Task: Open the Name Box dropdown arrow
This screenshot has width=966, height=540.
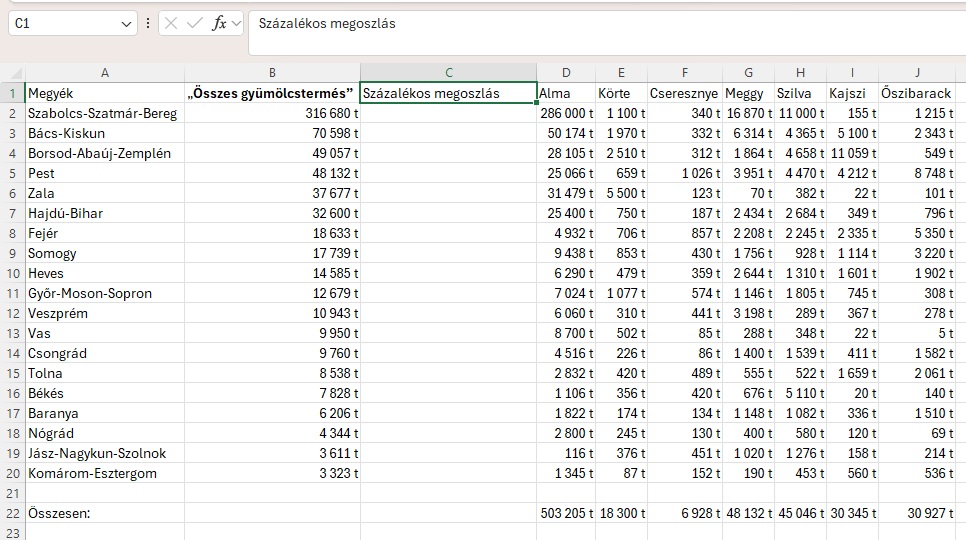Action: pos(126,23)
